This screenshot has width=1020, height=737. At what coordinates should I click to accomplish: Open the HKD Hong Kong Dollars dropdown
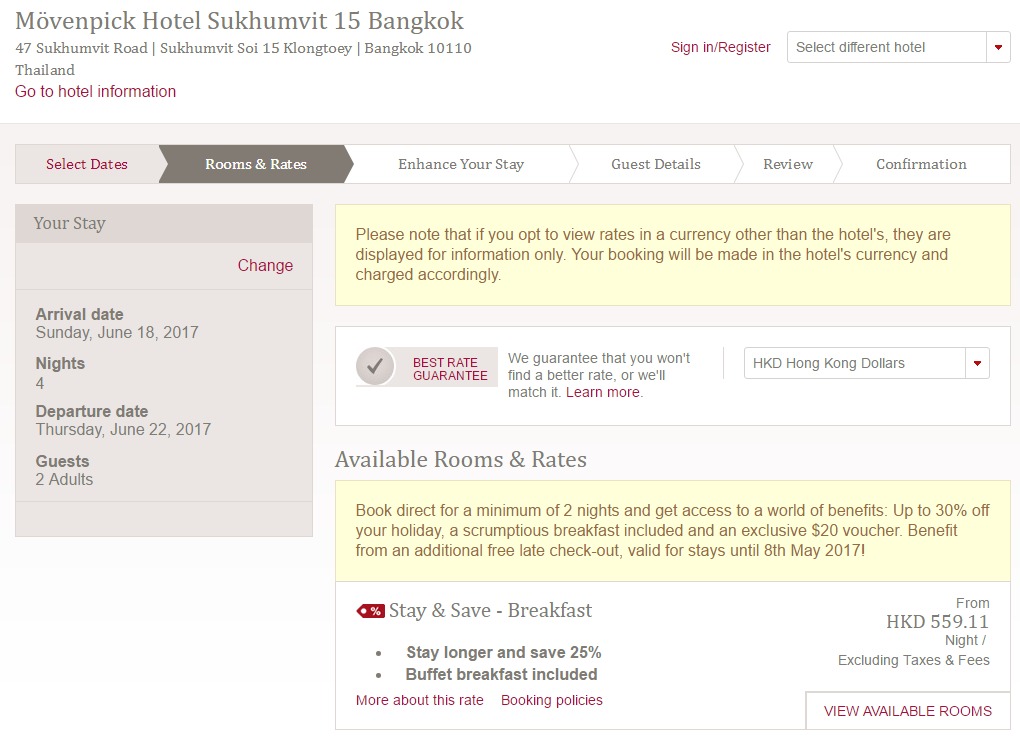click(854, 363)
